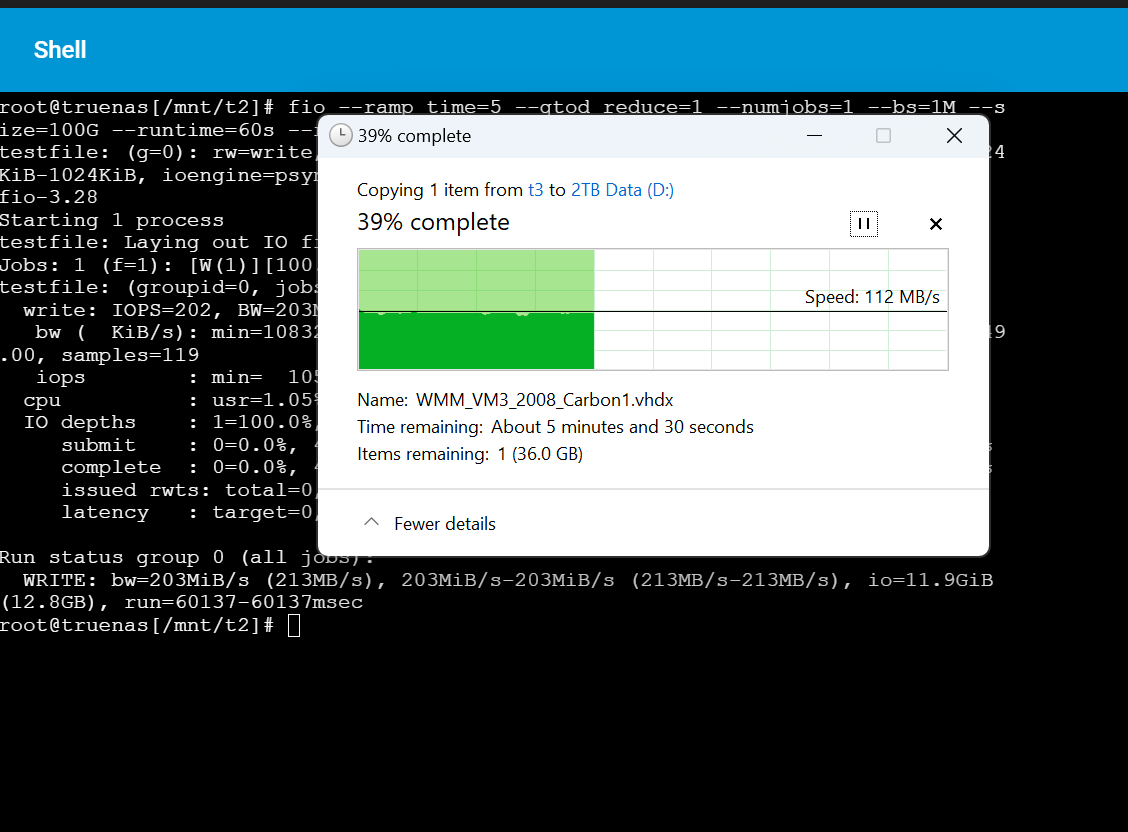Open the 2TB Data (D:) destination link
The width and height of the screenshot is (1128, 832).
tap(622, 190)
